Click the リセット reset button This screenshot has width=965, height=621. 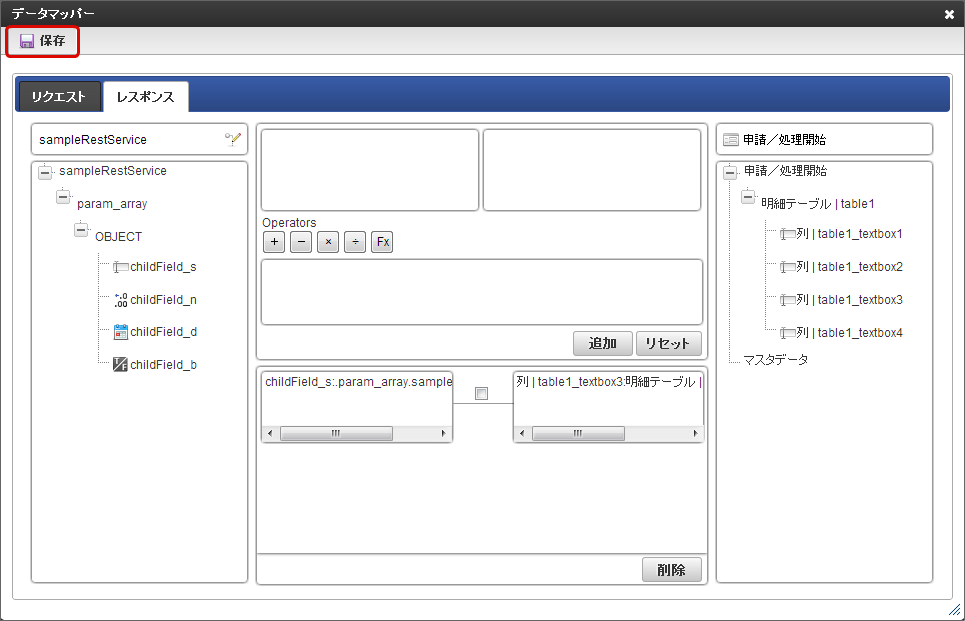668,343
